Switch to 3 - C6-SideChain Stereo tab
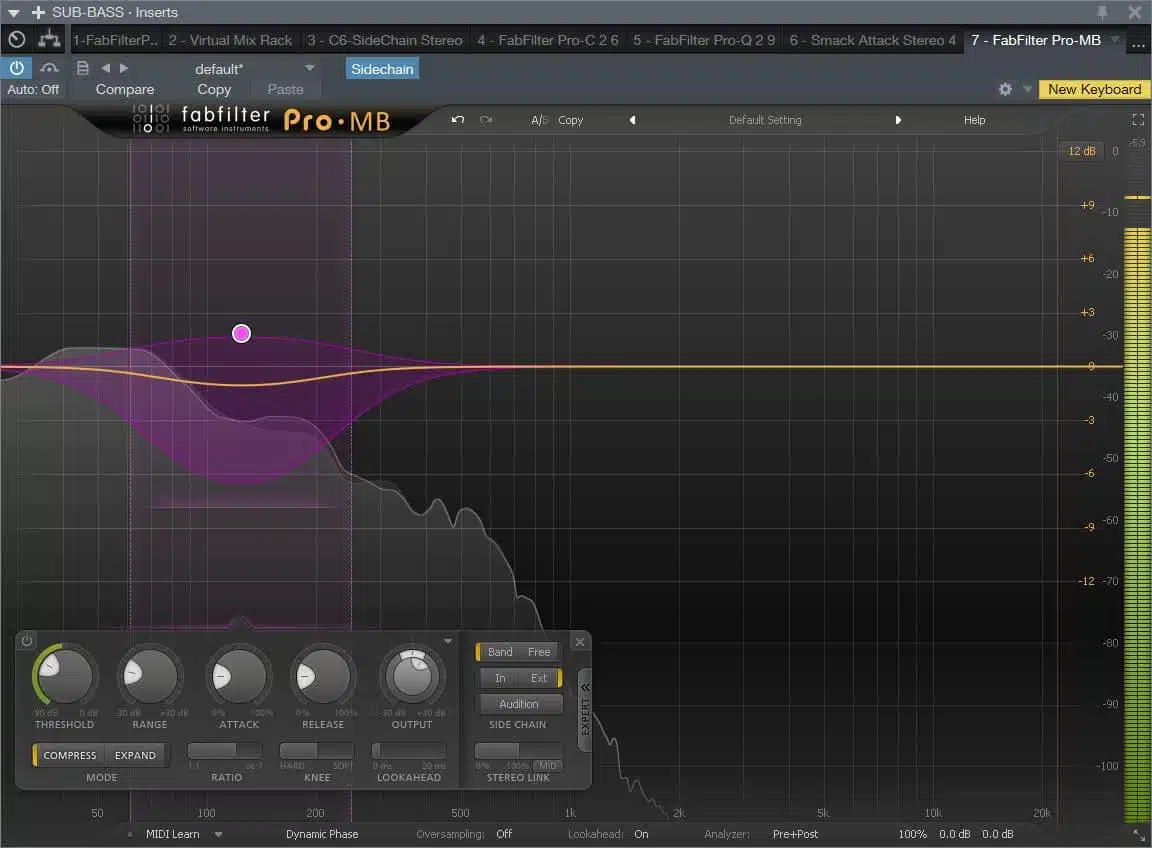 pos(385,40)
